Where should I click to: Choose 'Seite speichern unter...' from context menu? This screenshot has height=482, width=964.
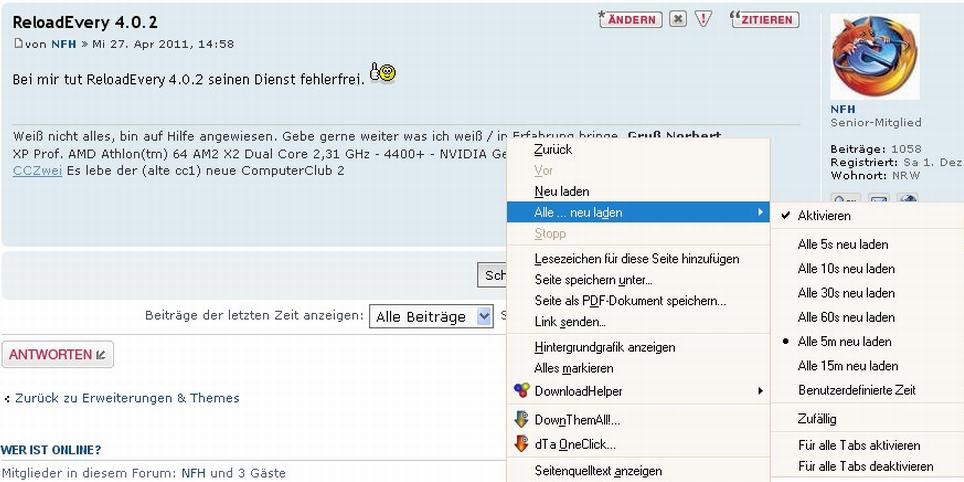[593, 280]
